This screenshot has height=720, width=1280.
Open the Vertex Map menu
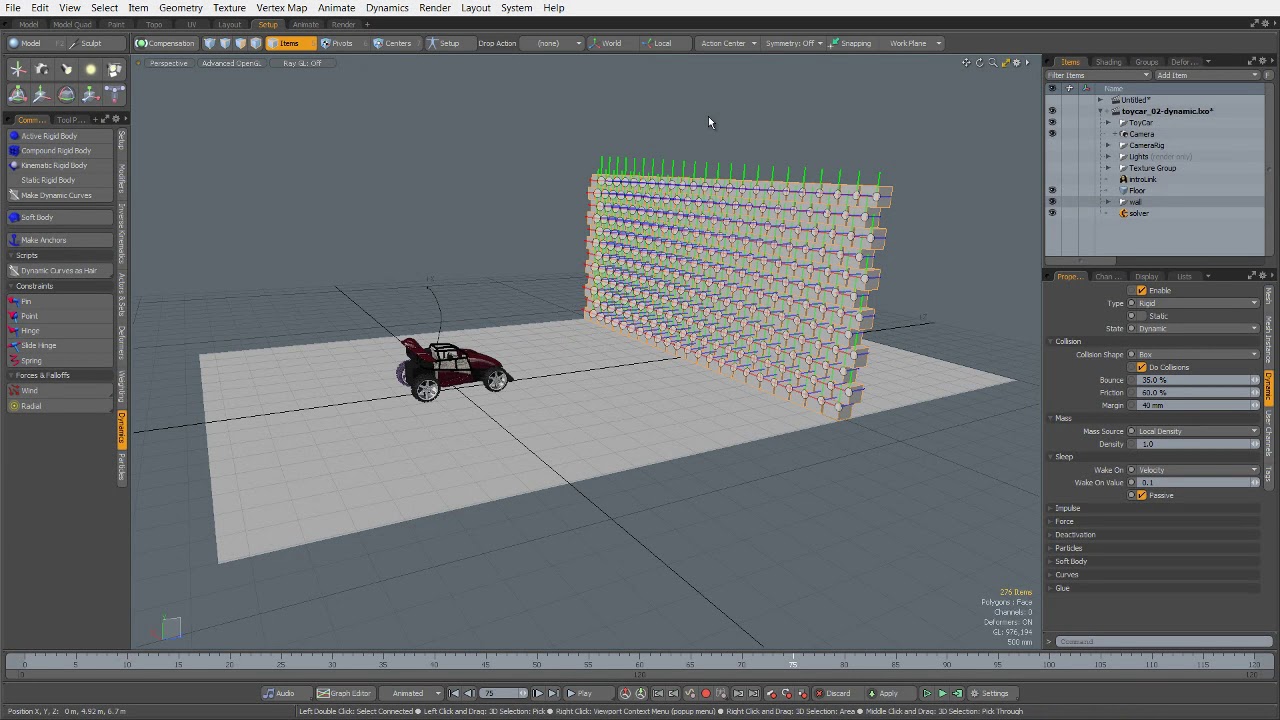(x=282, y=8)
